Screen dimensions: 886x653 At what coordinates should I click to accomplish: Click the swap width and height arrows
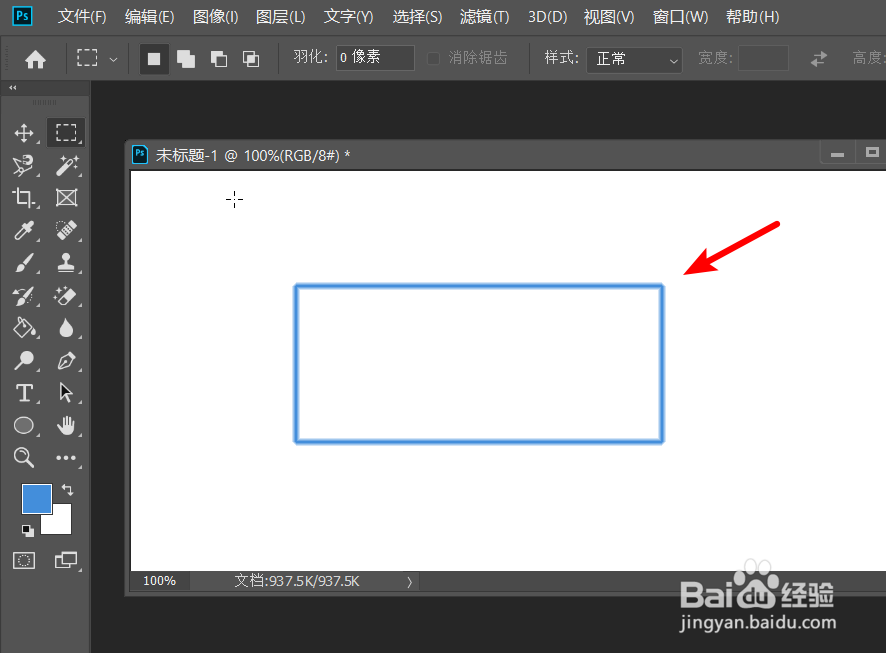coord(819,58)
